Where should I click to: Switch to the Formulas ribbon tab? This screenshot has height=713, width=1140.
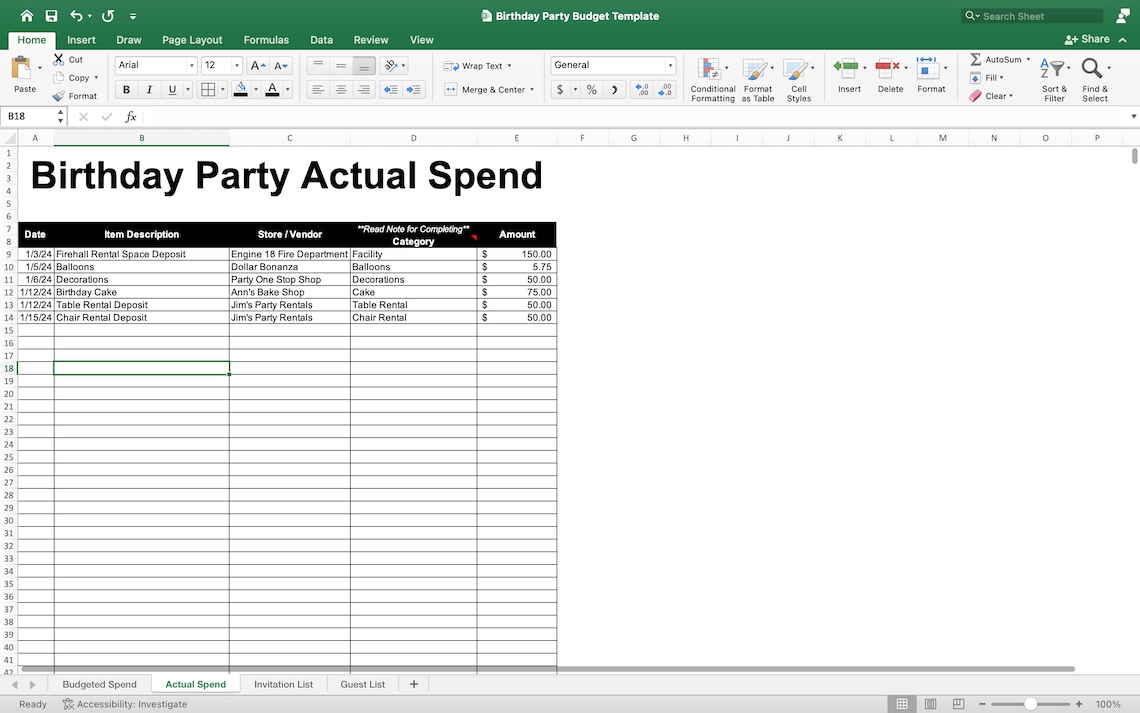click(x=266, y=40)
